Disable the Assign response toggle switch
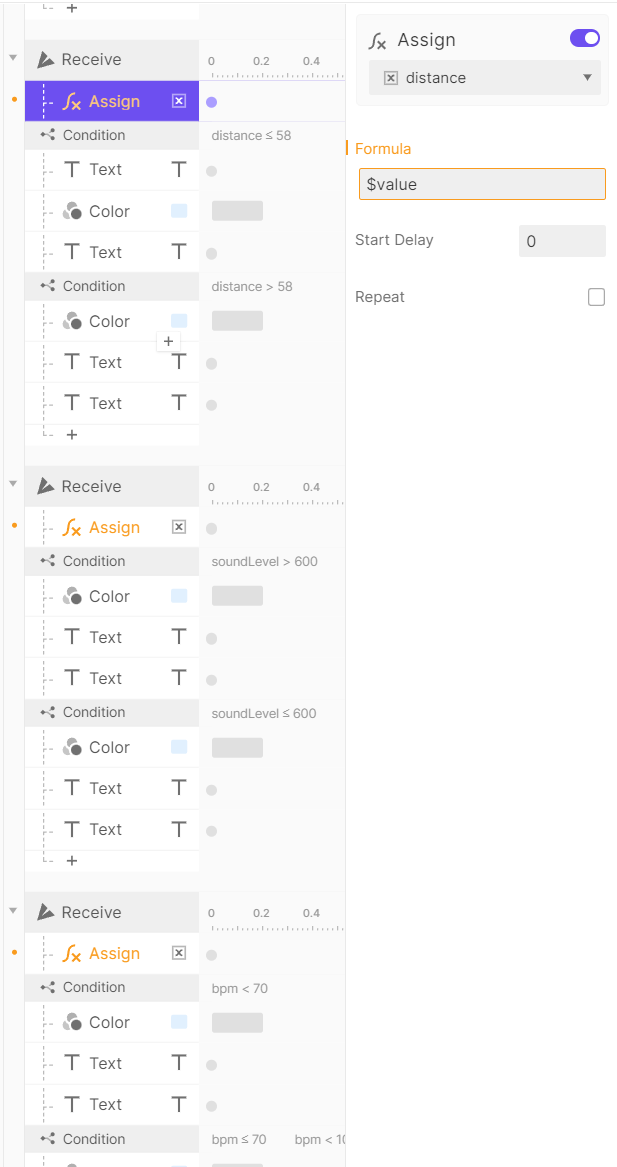 click(x=585, y=39)
